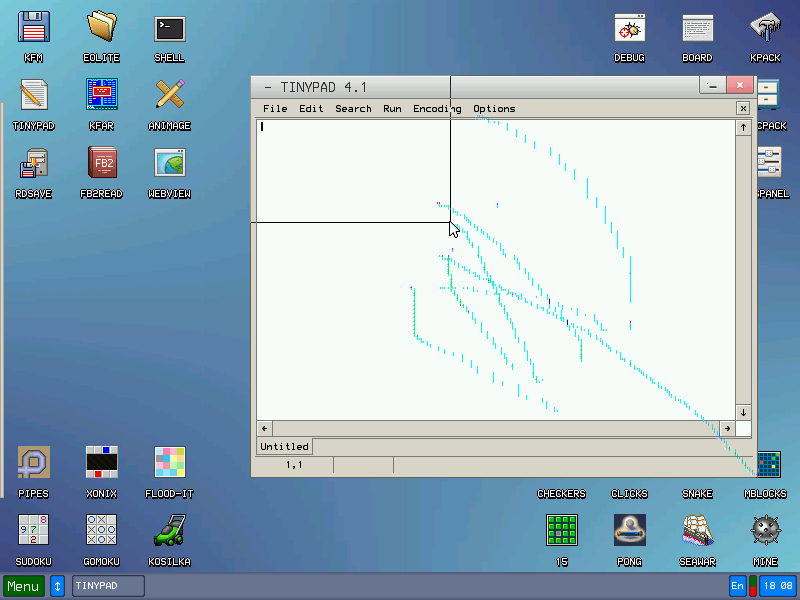Open the WEBVIEW browser icon

click(x=169, y=162)
